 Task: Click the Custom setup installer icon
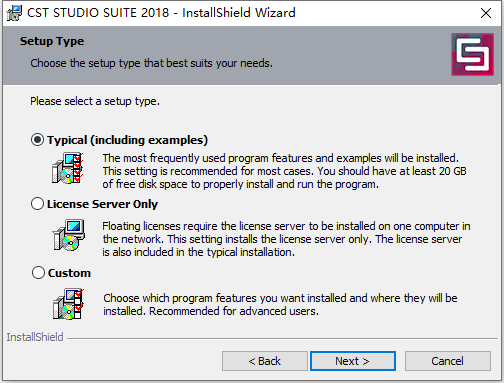click(x=69, y=304)
